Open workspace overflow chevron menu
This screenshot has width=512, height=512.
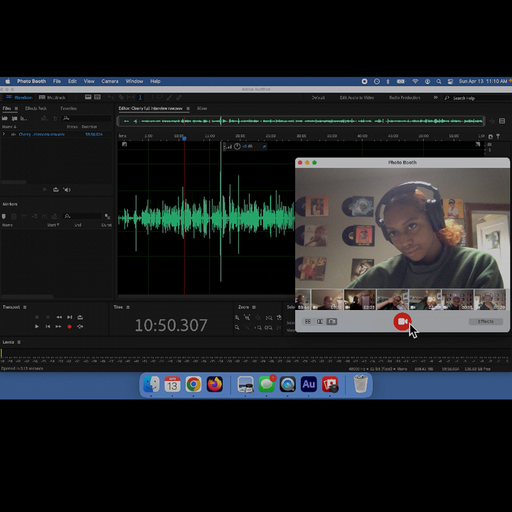[x=435, y=98]
